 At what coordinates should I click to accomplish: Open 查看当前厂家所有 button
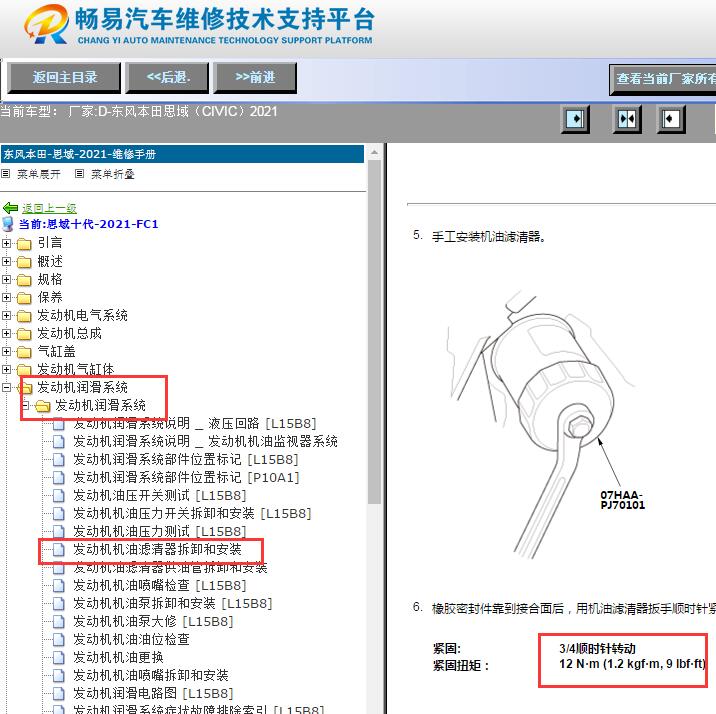coord(663,79)
